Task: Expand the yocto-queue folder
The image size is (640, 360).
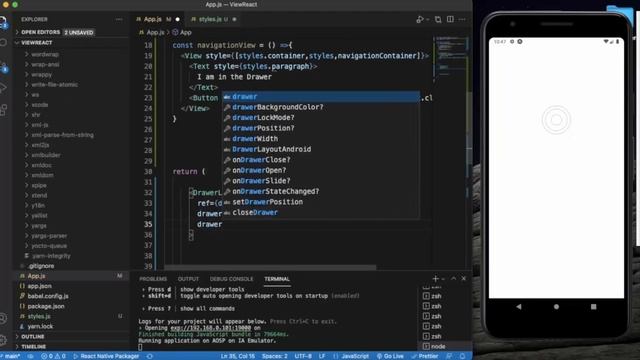Action: pos(49,246)
